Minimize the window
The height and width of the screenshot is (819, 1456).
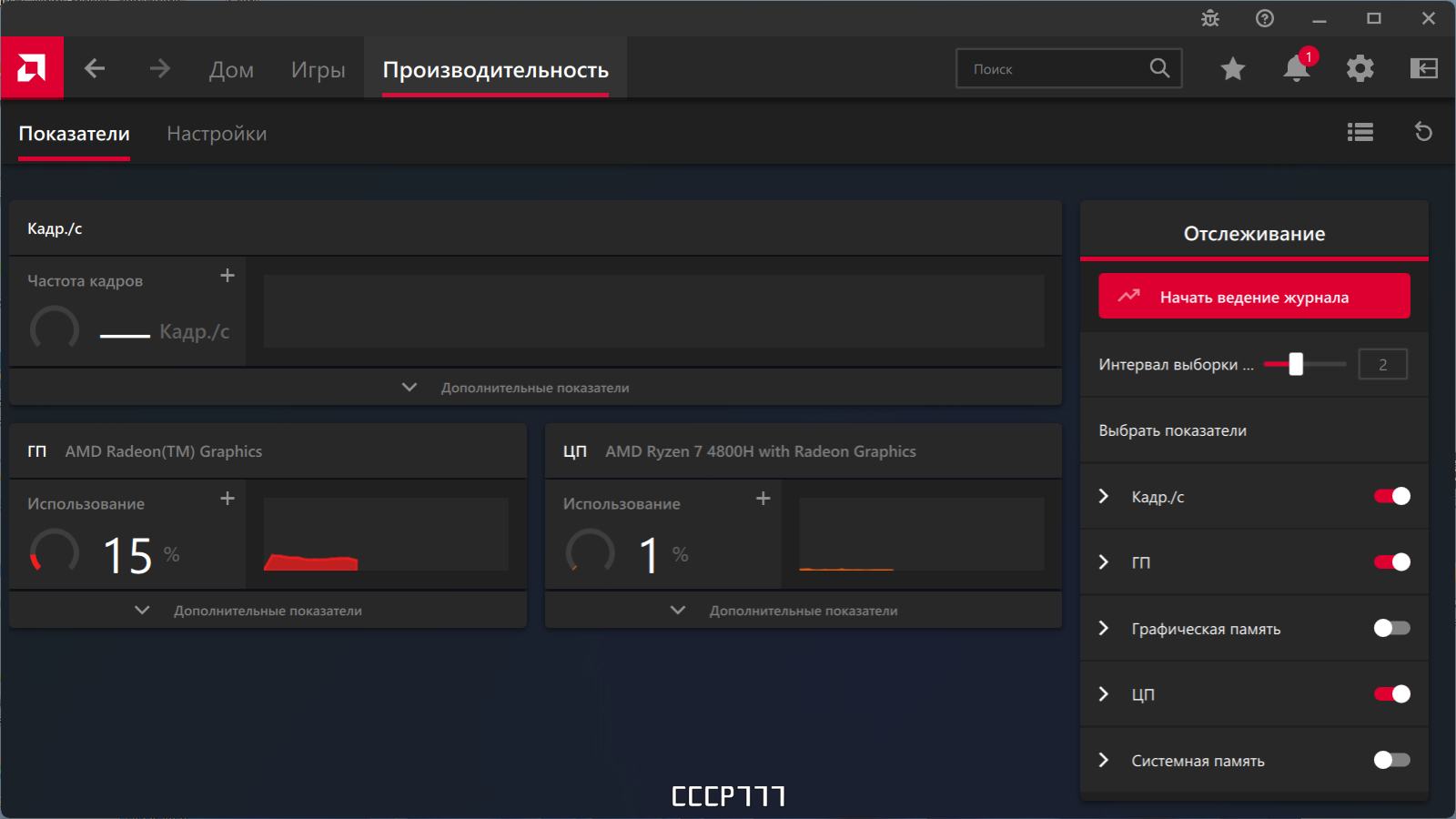(1319, 18)
